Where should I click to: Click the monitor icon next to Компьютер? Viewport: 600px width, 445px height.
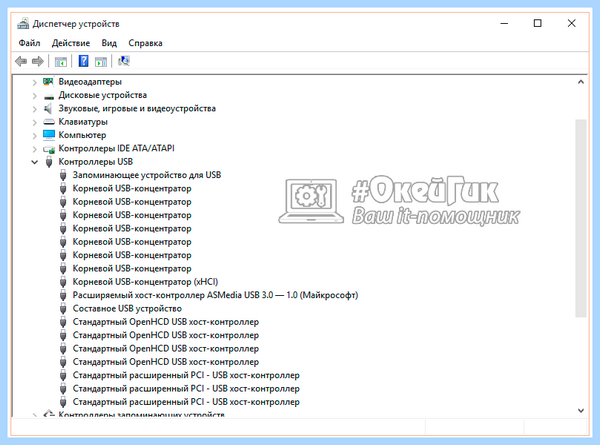(x=49, y=135)
